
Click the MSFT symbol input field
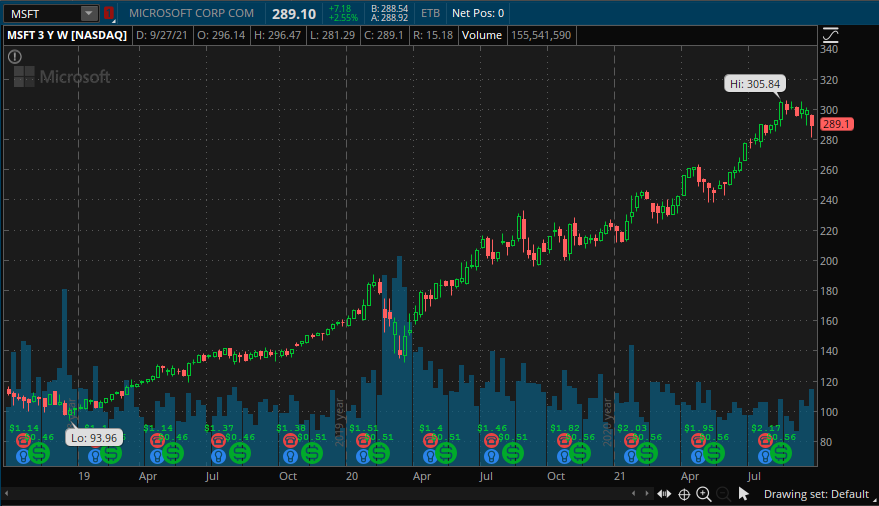point(43,13)
